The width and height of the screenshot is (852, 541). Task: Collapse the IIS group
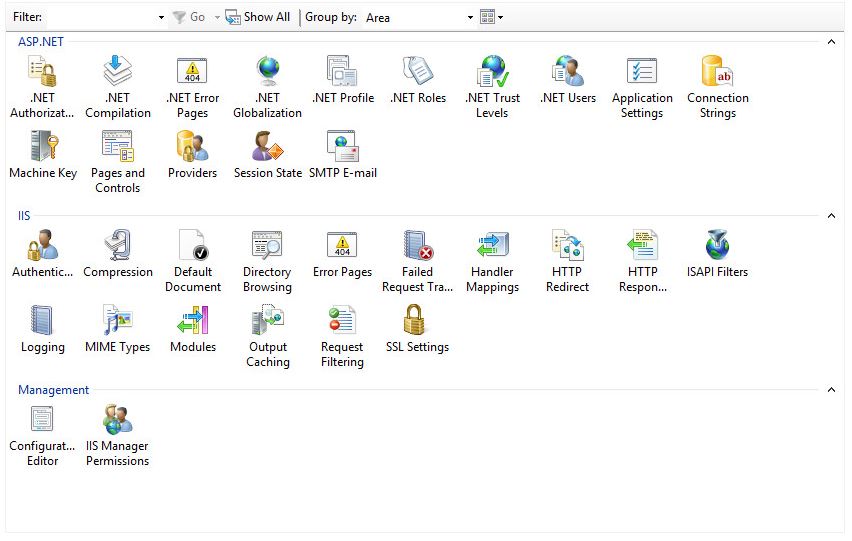(831, 216)
